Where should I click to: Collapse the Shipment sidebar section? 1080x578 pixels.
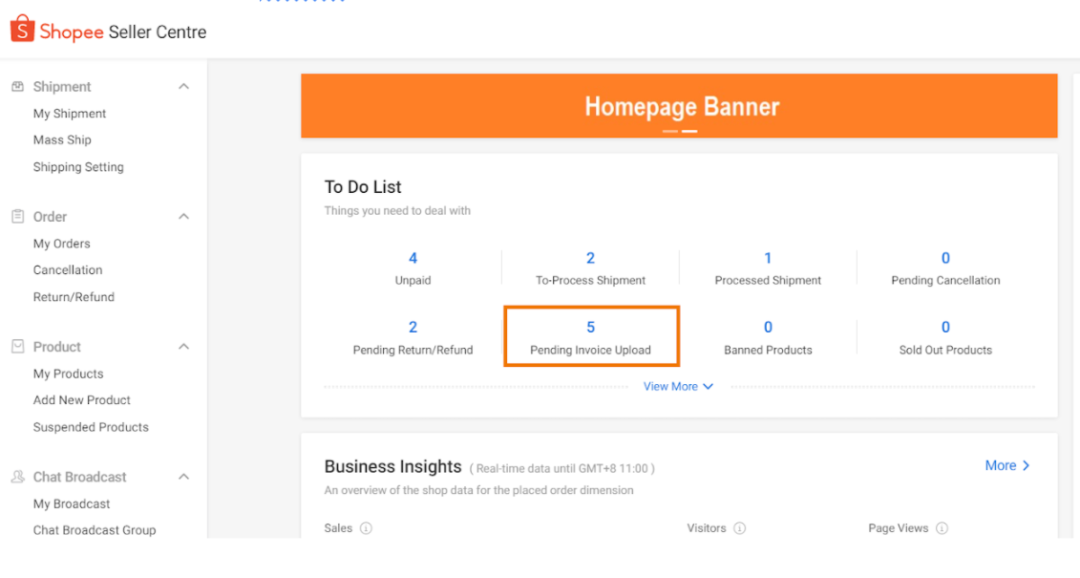tap(184, 87)
